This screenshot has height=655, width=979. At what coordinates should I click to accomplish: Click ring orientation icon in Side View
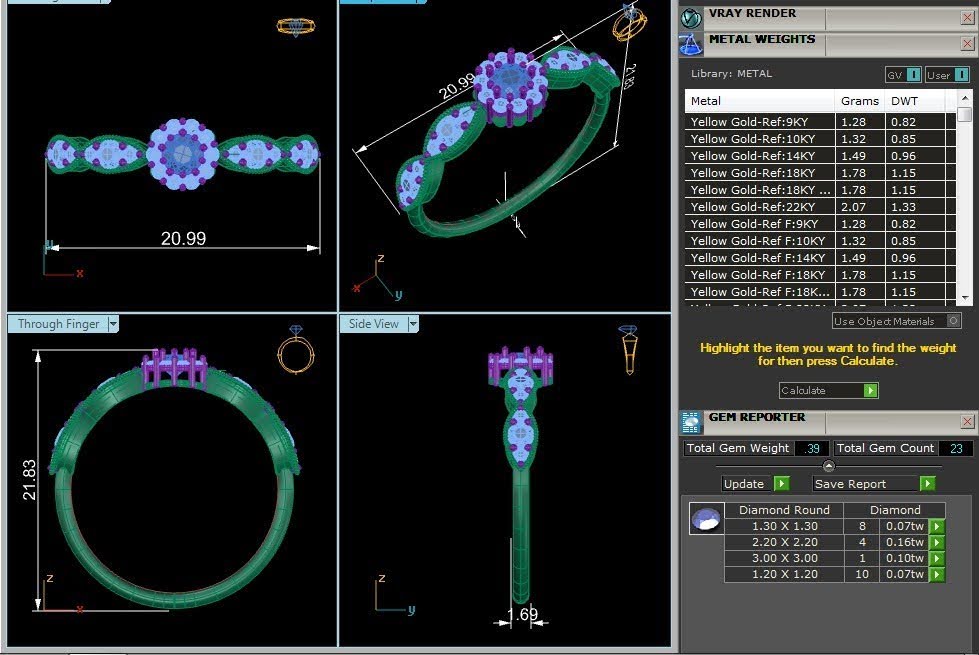(x=629, y=349)
